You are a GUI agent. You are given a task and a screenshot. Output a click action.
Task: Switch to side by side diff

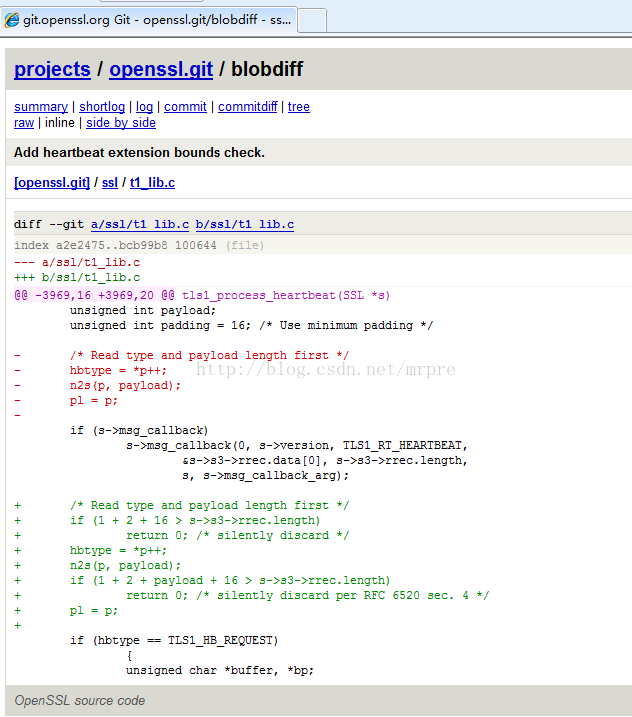pos(121,123)
